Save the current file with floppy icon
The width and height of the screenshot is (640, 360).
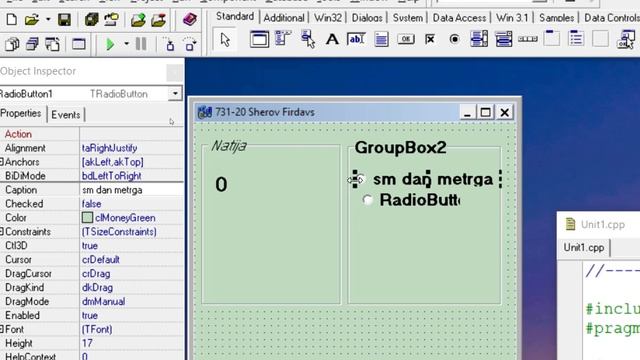pos(64,20)
